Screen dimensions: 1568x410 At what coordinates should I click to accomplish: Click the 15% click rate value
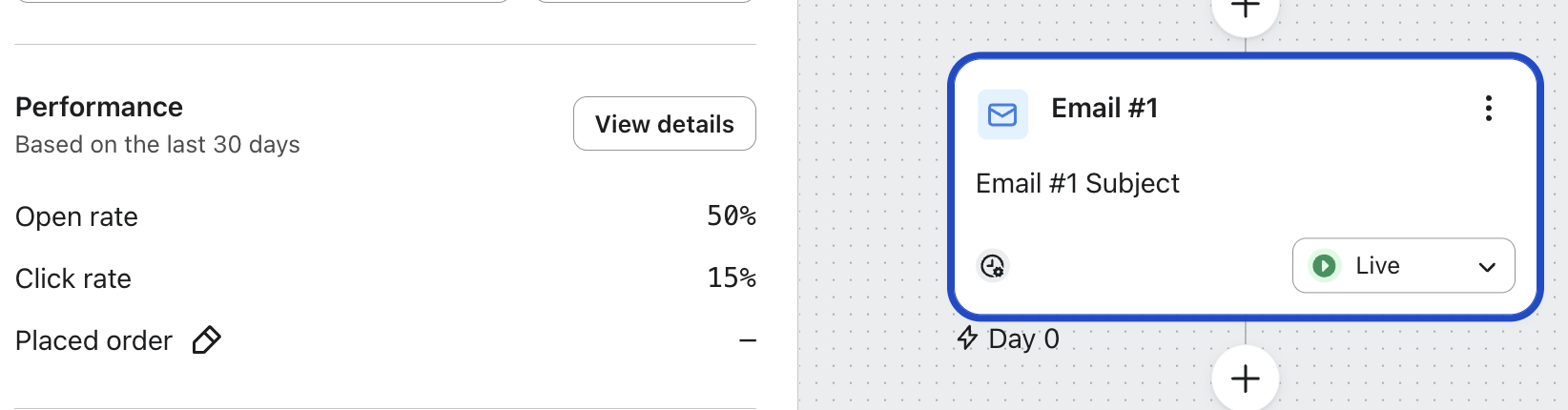click(x=731, y=278)
